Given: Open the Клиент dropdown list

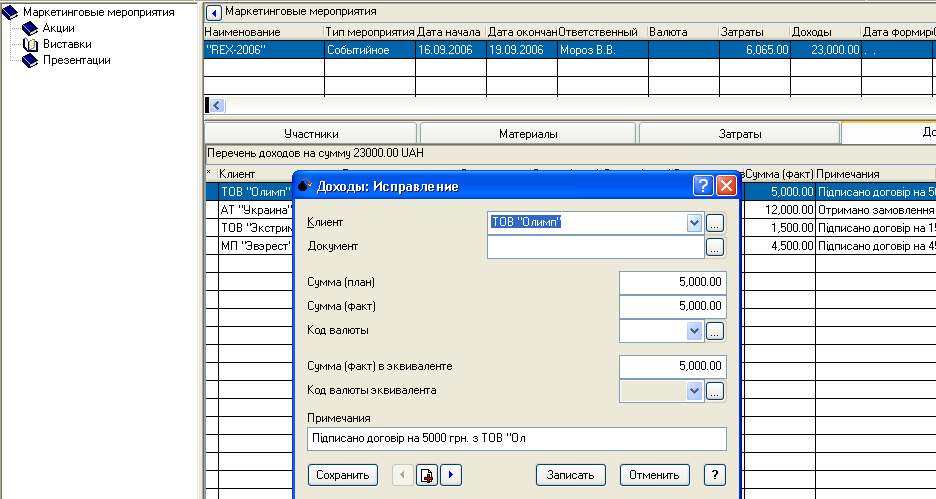Looking at the screenshot, I should [x=695, y=223].
